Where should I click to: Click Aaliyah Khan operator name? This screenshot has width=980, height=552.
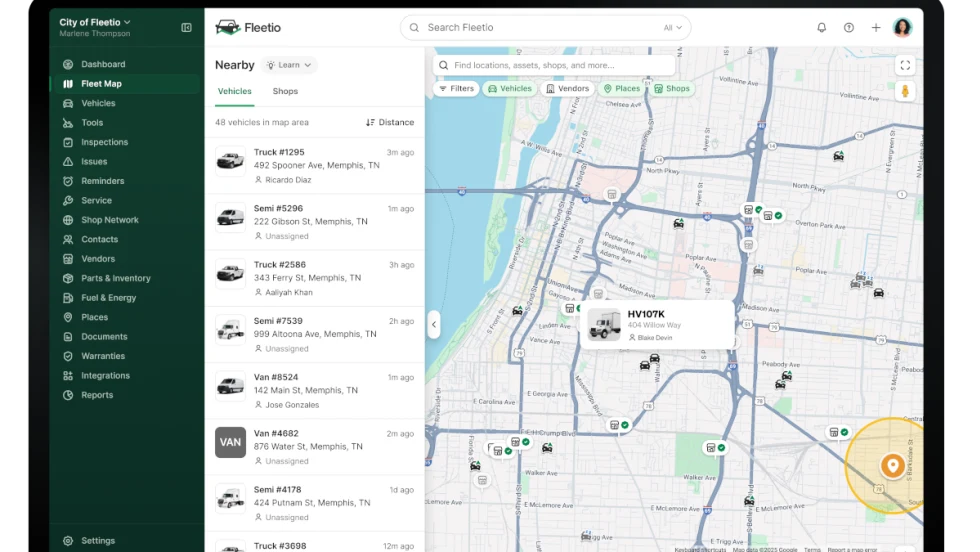(289, 292)
